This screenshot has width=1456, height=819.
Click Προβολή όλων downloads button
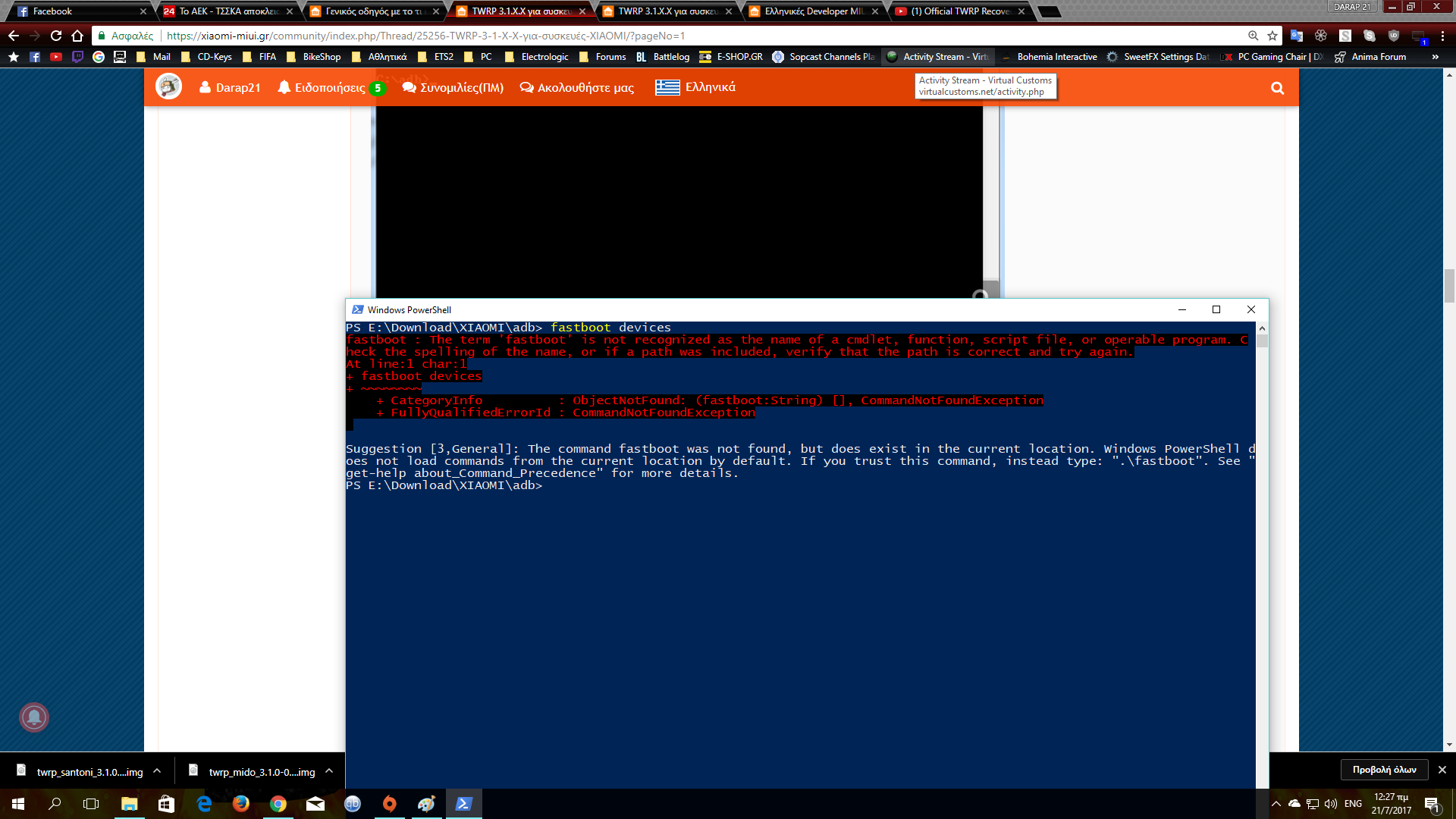click(1384, 770)
